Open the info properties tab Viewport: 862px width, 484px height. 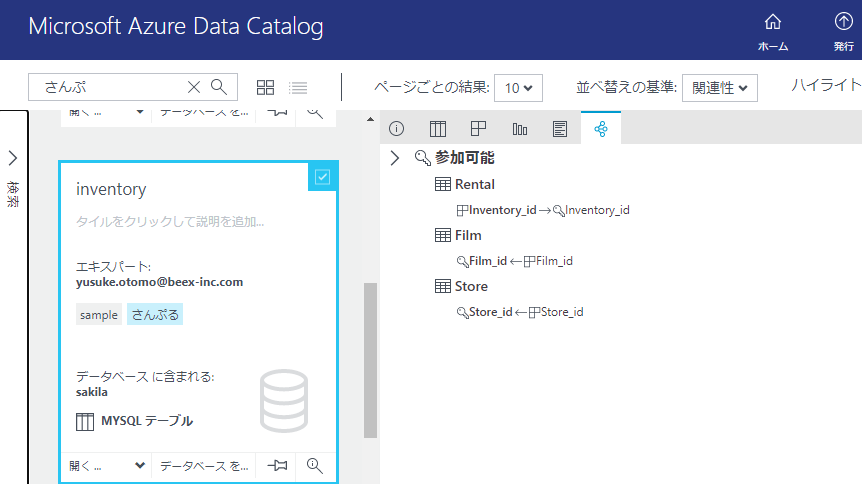point(396,129)
